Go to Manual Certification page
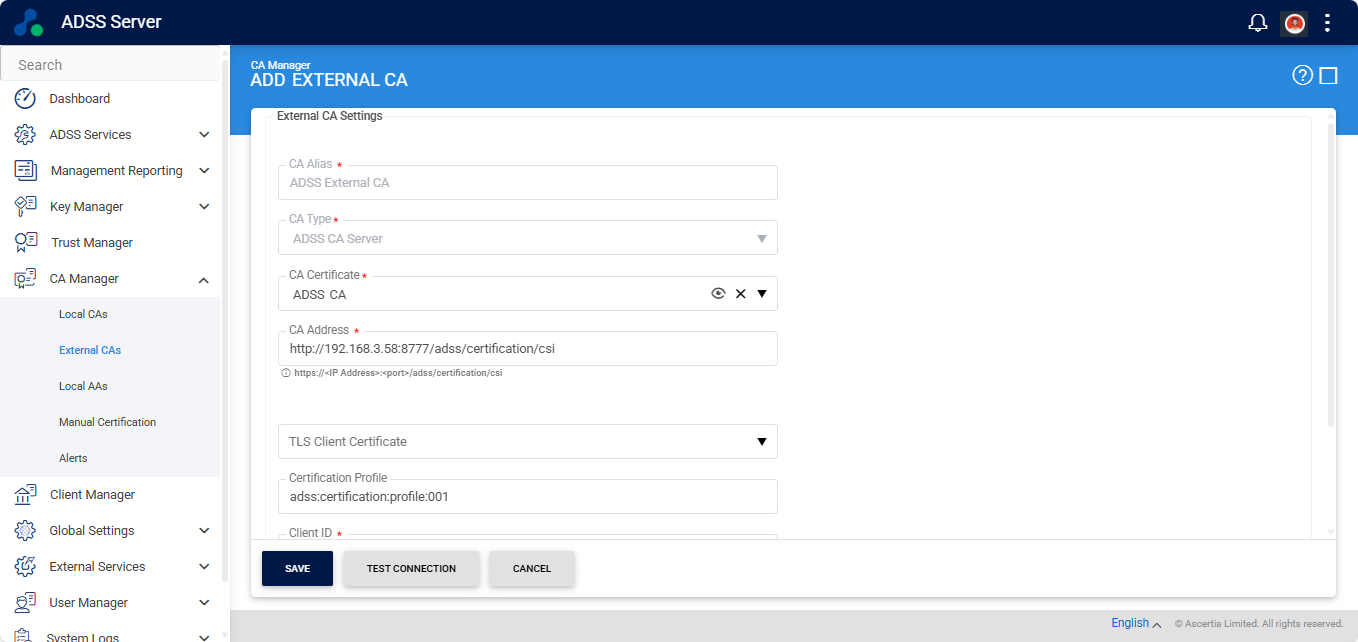 click(107, 422)
